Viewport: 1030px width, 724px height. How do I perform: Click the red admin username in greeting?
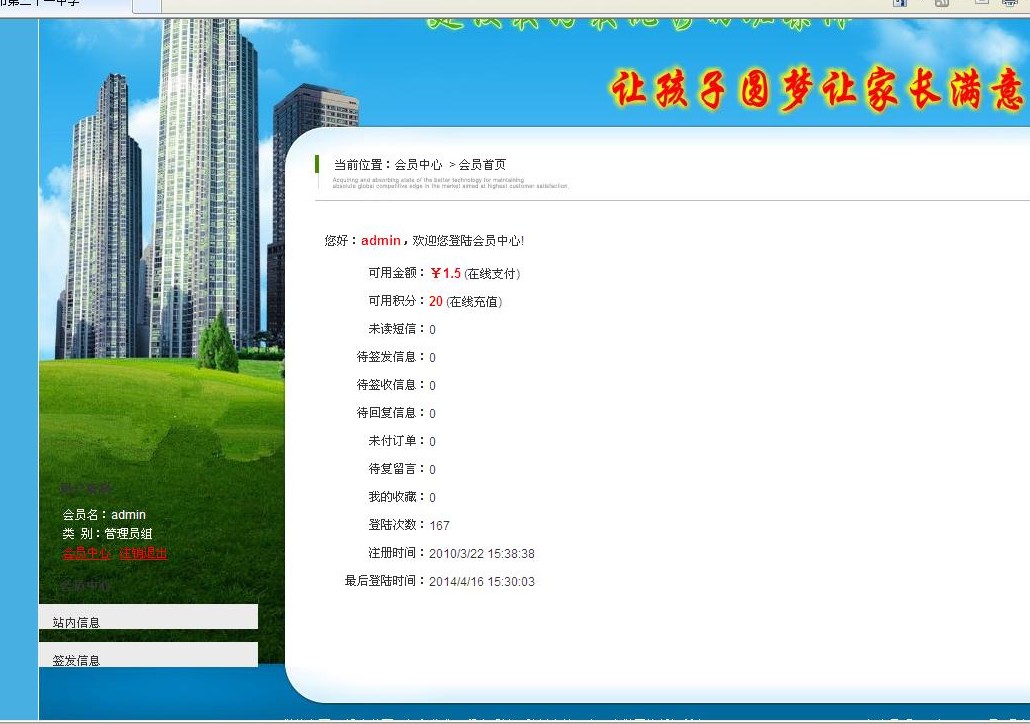(380, 241)
